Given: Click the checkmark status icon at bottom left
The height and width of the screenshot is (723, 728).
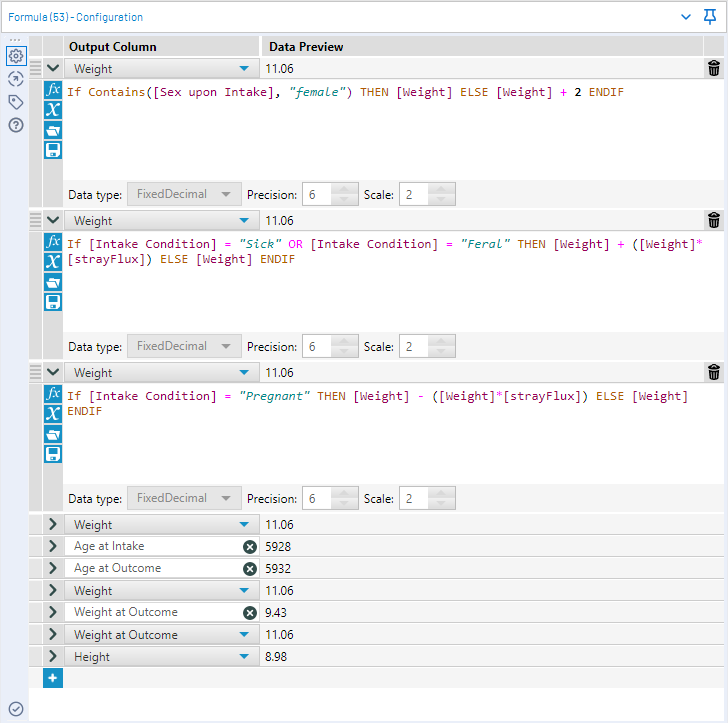Looking at the screenshot, I should click(x=16, y=709).
